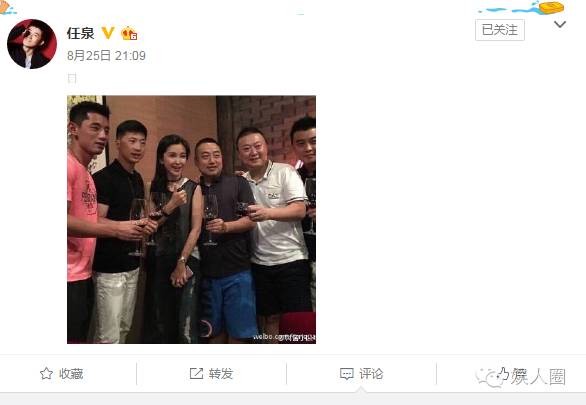Viewport: 586px width, 405px height.
Task: Click the weibo.com watermark on photo
Action: [284, 337]
